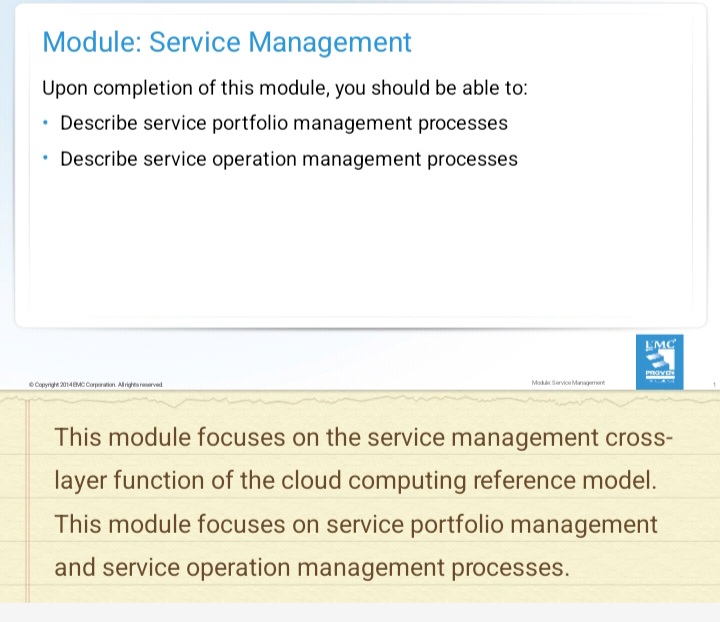Click the copyright 2014 EMC Corporation footer text
The height and width of the screenshot is (622, 720).
tap(96, 384)
